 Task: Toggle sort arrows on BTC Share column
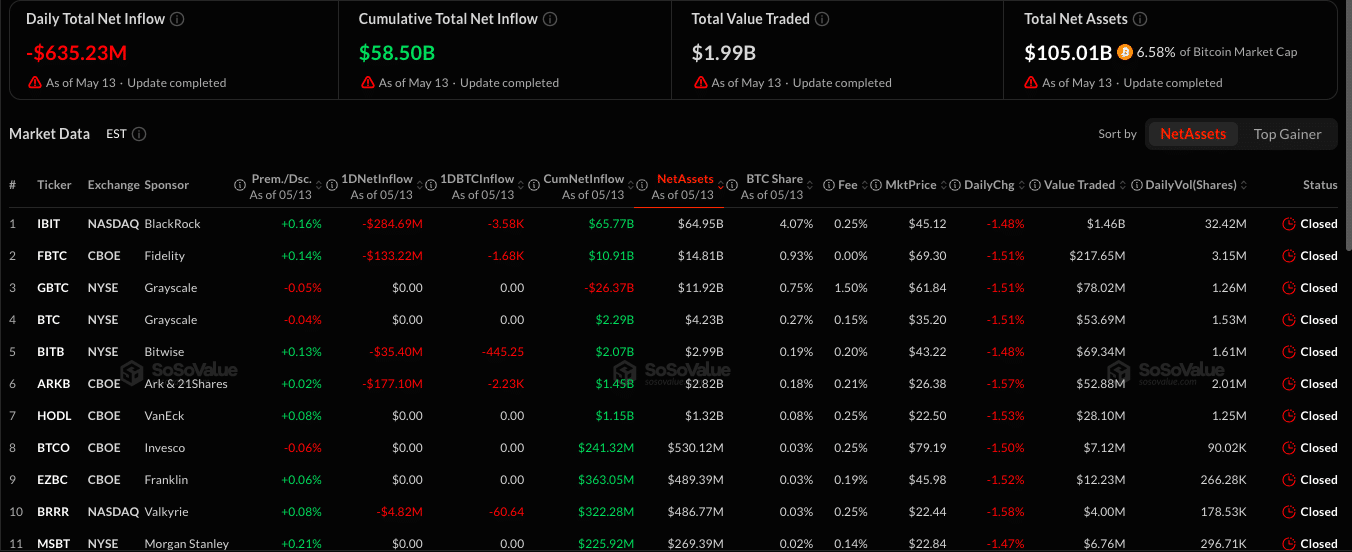coord(810,185)
